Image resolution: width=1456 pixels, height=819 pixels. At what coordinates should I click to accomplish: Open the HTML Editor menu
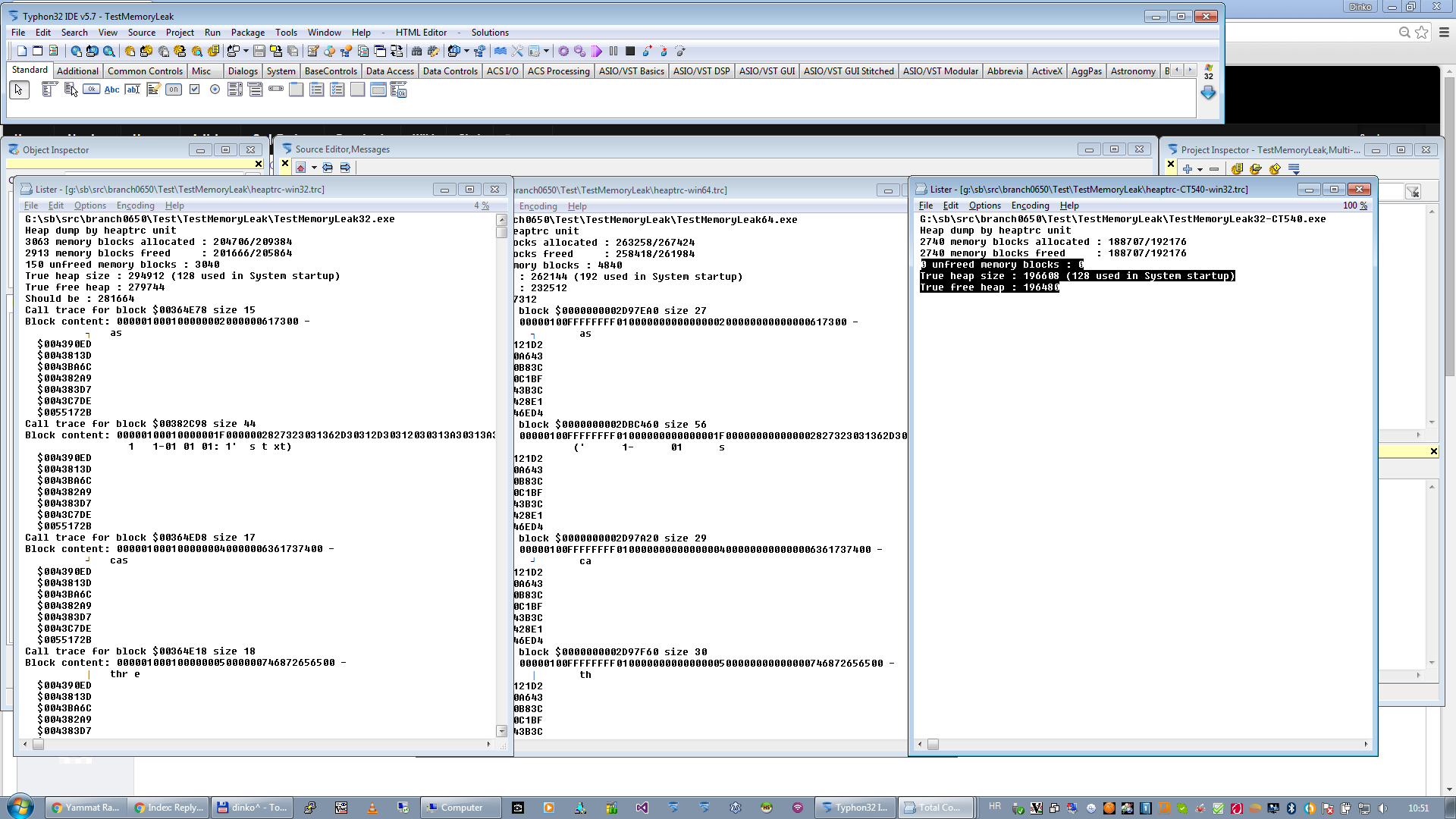tap(421, 33)
